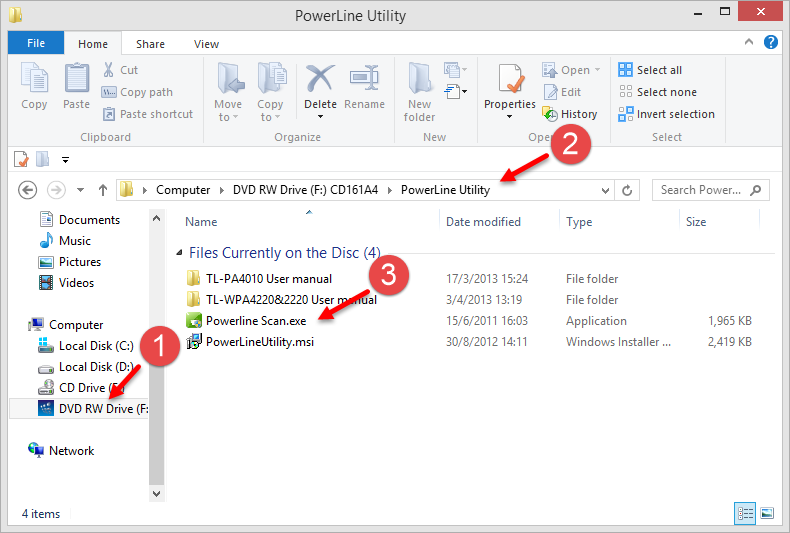Viewport: 790px width, 533px height.
Task: Select Computer in navigation pane
Action: (66, 325)
